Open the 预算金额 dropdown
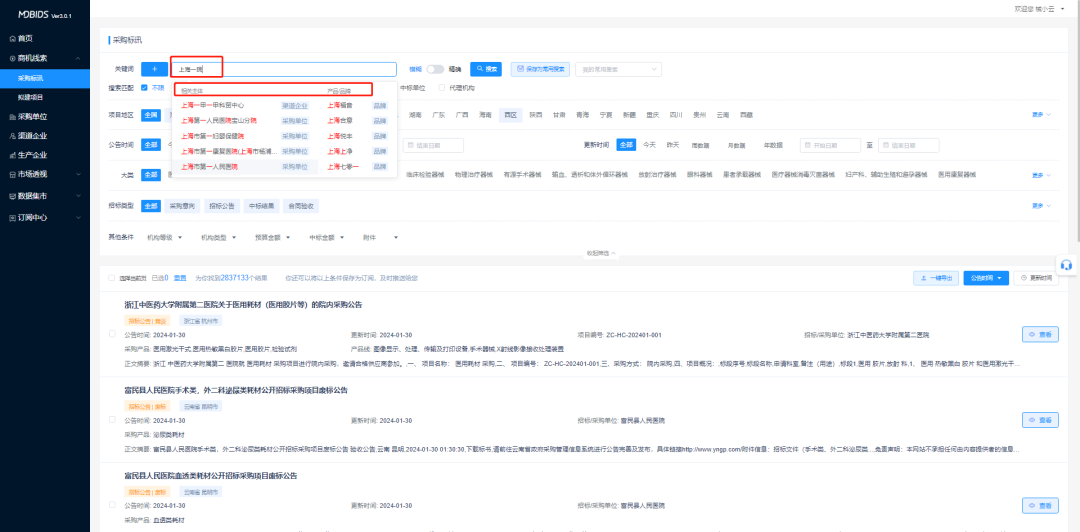The height and width of the screenshot is (532, 1080). pyautogui.click(x=272, y=237)
